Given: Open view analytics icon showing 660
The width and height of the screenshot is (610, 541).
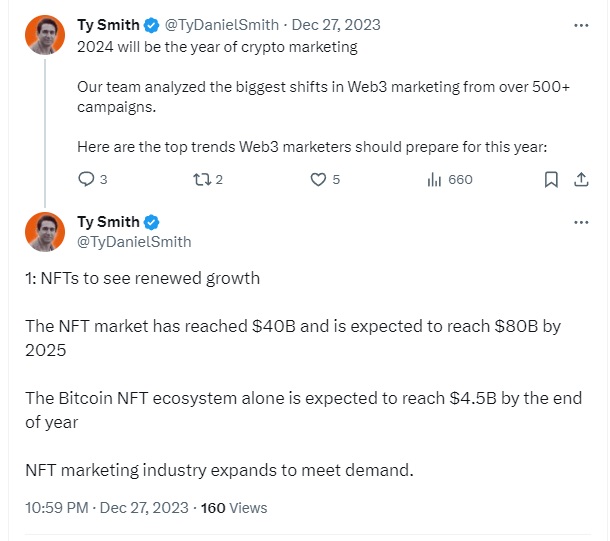Looking at the screenshot, I should [434, 179].
